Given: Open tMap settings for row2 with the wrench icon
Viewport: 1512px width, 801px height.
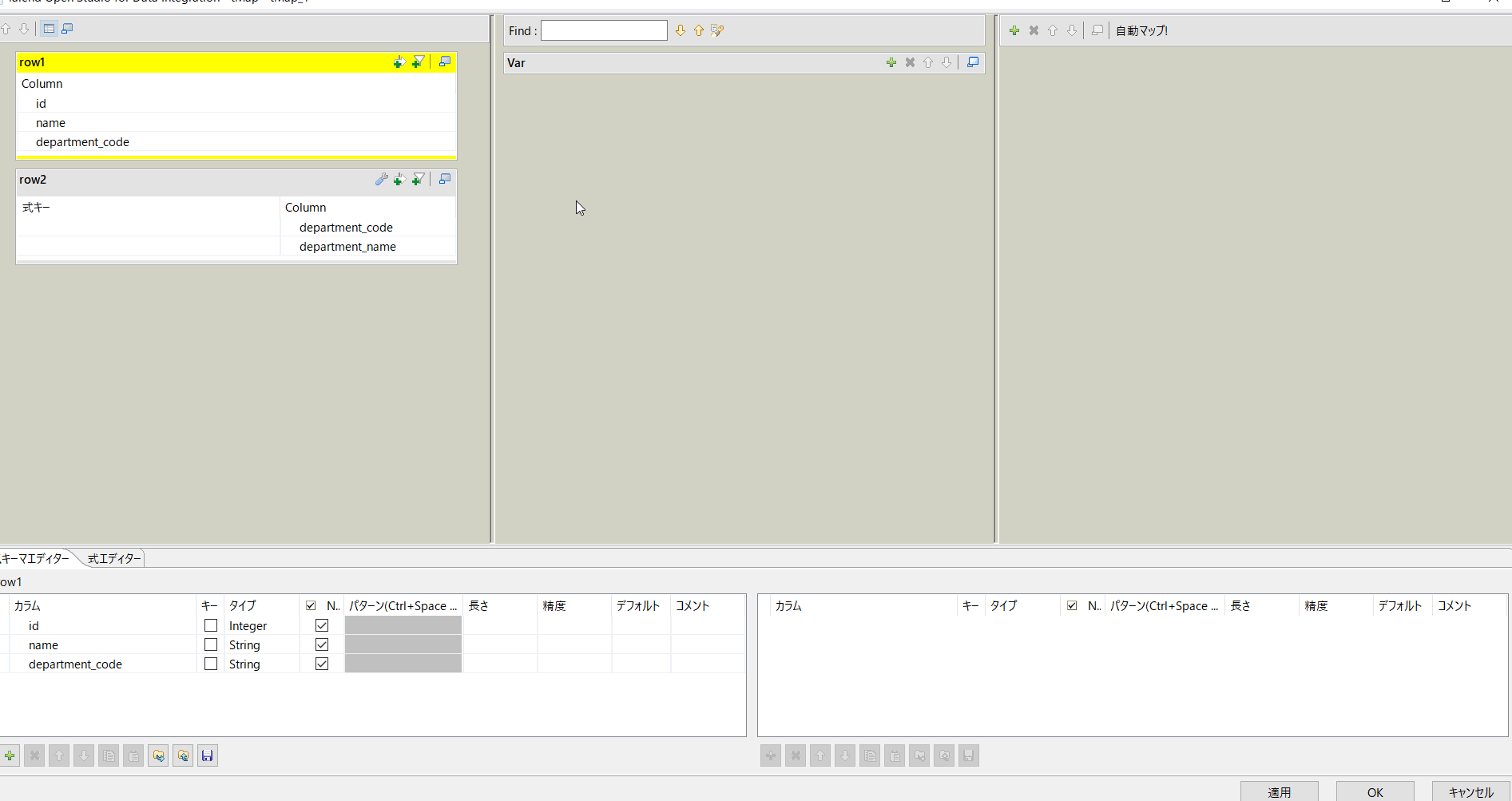Looking at the screenshot, I should pyautogui.click(x=381, y=179).
